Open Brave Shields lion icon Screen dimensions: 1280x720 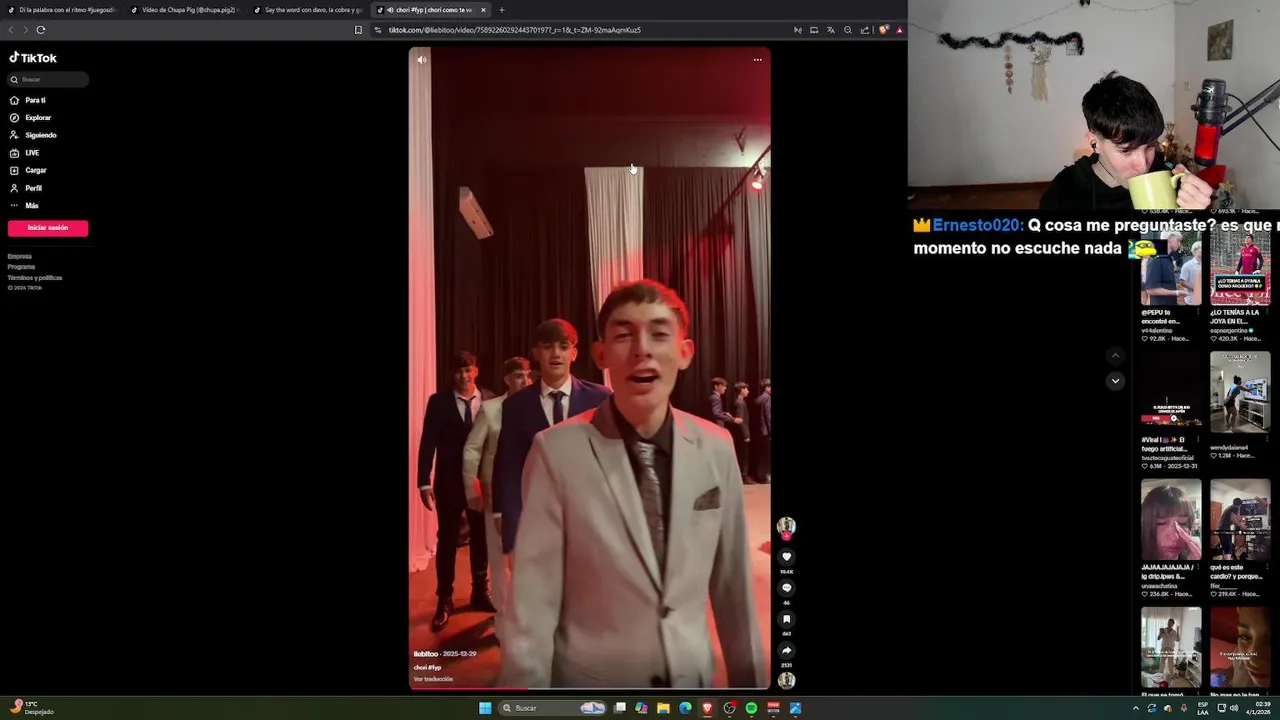(x=884, y=30)
